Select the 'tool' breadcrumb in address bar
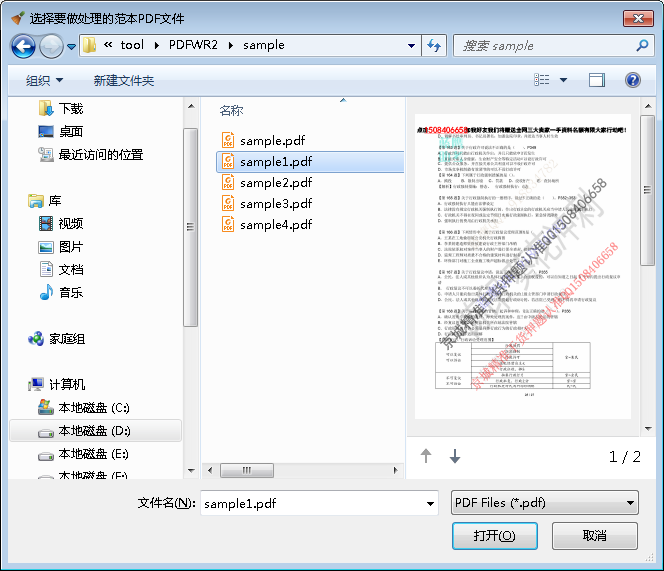Image resolution: width=664 pixels, height=571 pixels. tap(132, 45)
